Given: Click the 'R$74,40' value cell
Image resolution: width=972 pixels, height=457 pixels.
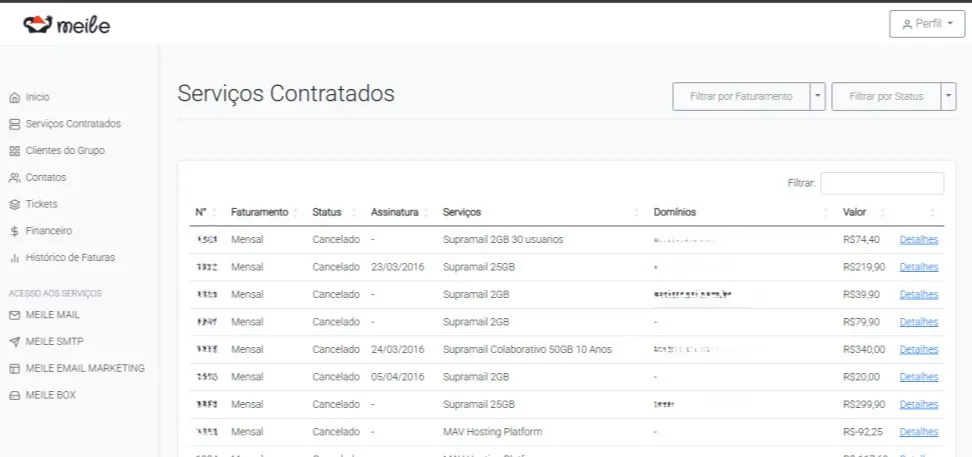Looking at the screenshot, I should point(861,239).
